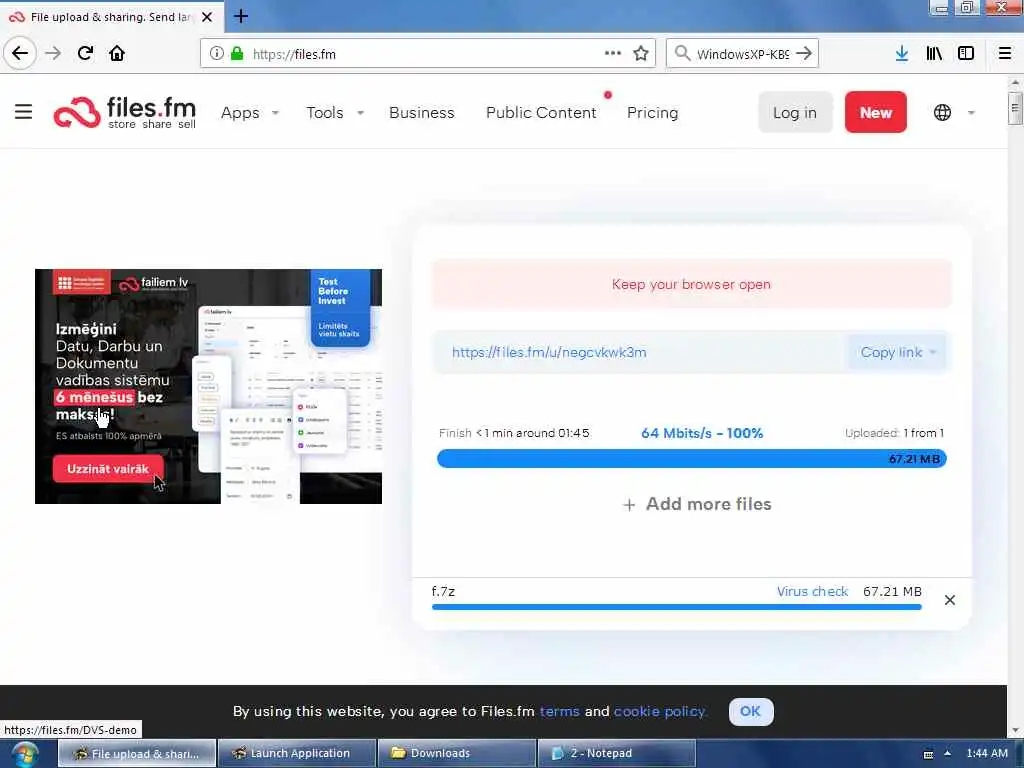Viewport: 1024px width, 768px height.
Task: Click the red New button
Action: point(875,112)
